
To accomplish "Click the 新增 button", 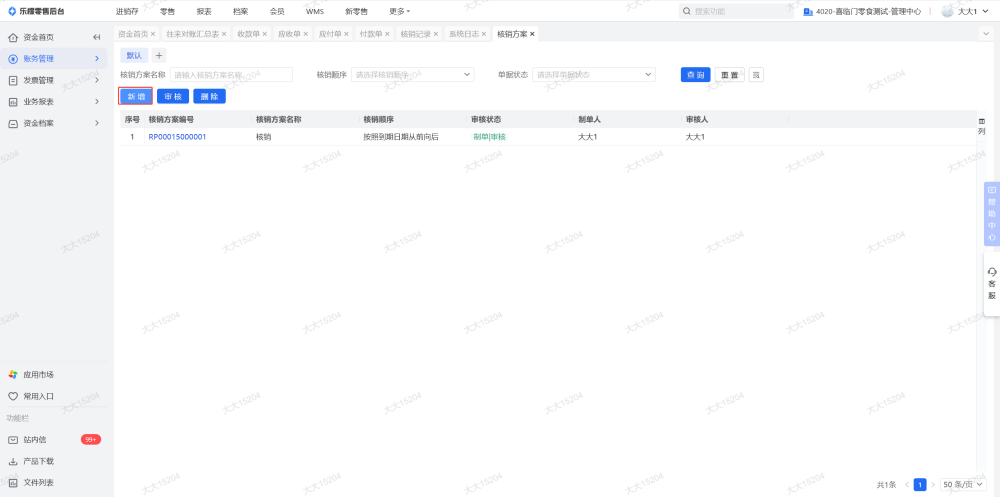I will [136, 96].
